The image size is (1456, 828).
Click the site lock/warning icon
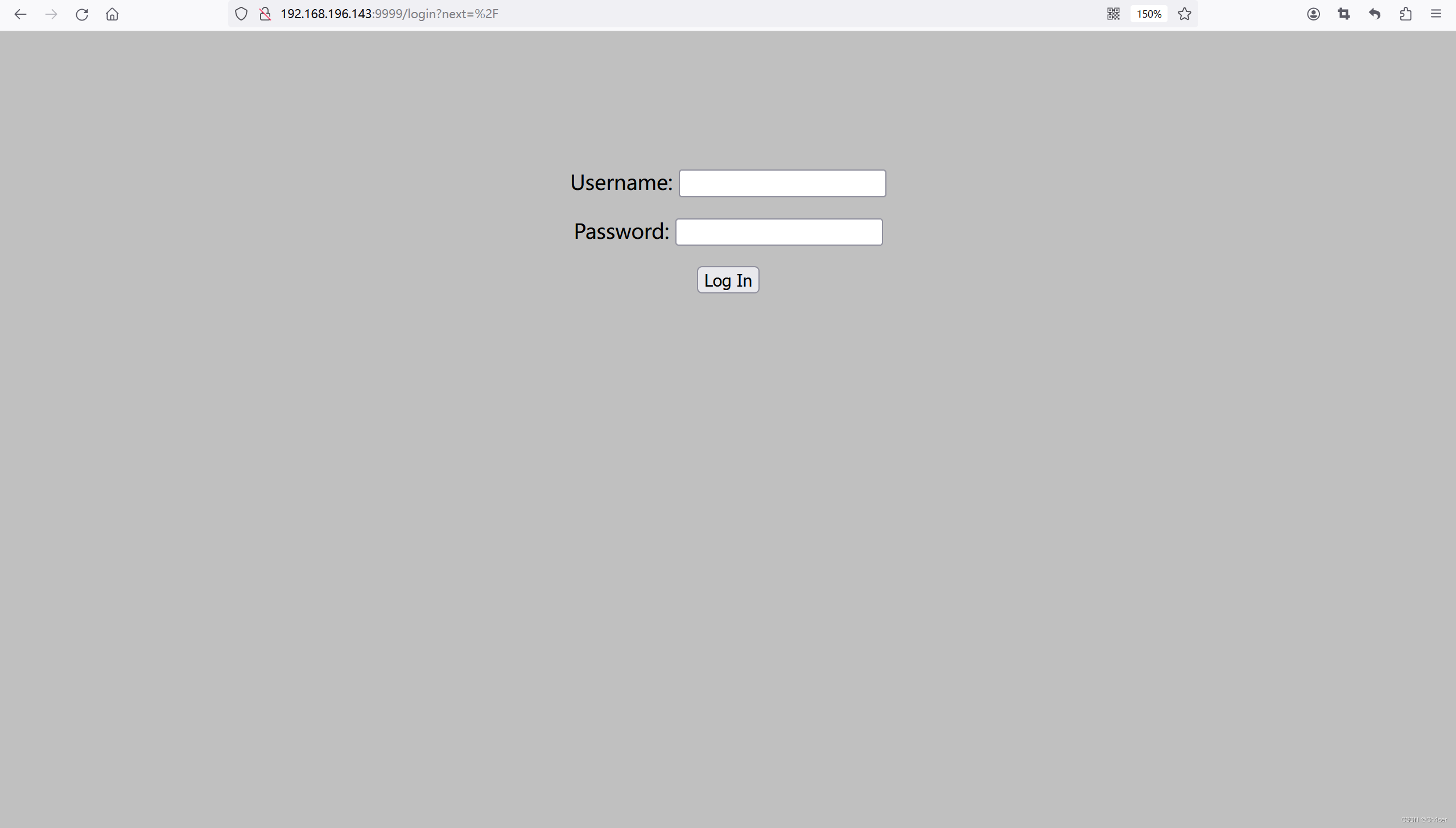click(x=265, y=14)
